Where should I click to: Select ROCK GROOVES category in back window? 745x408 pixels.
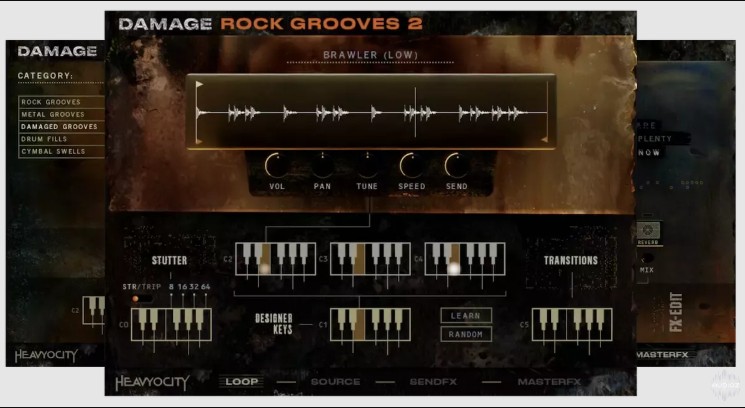pyautogui.click(x=61, y=102)
